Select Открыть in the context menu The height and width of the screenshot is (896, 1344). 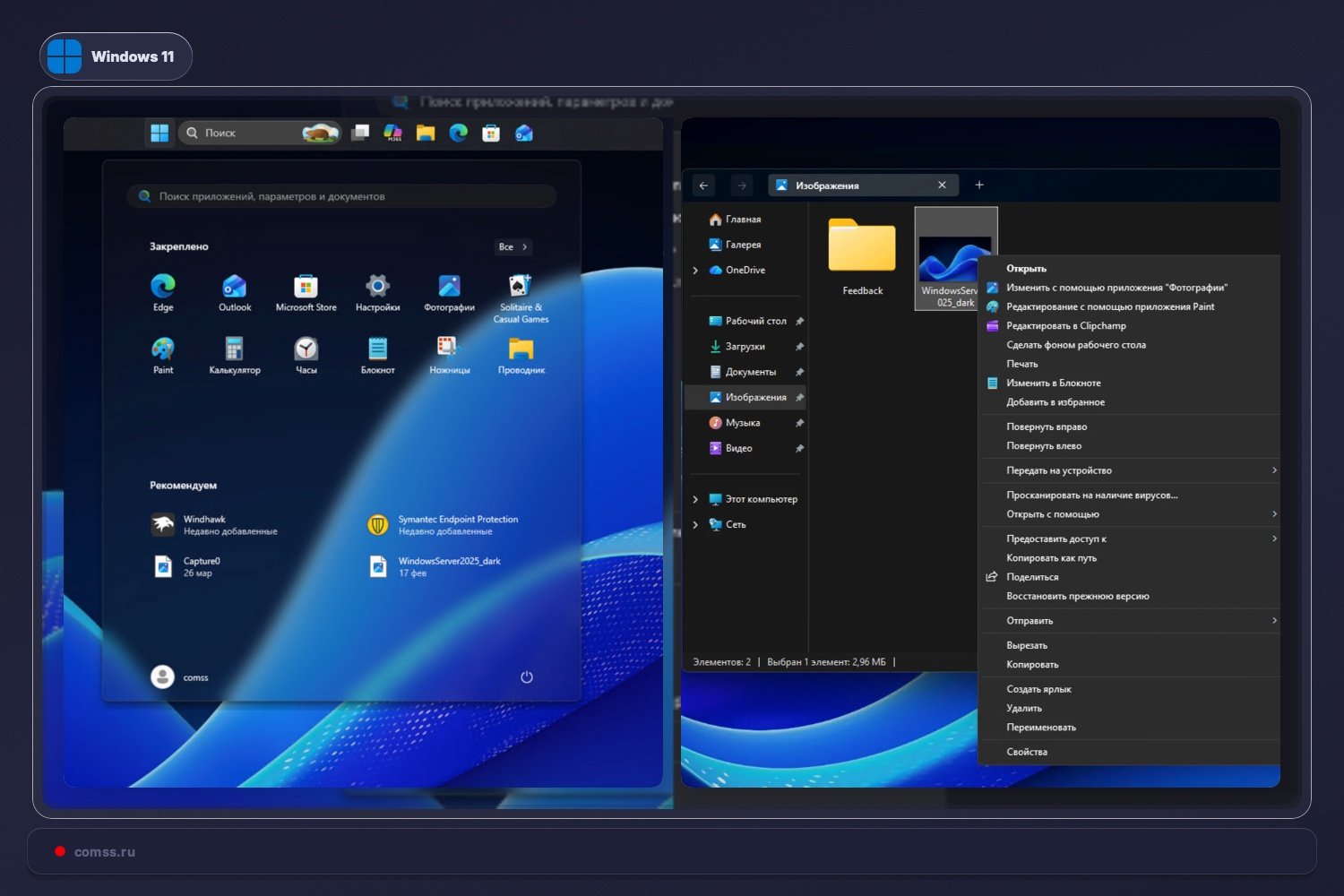(x=1027, y=268)
